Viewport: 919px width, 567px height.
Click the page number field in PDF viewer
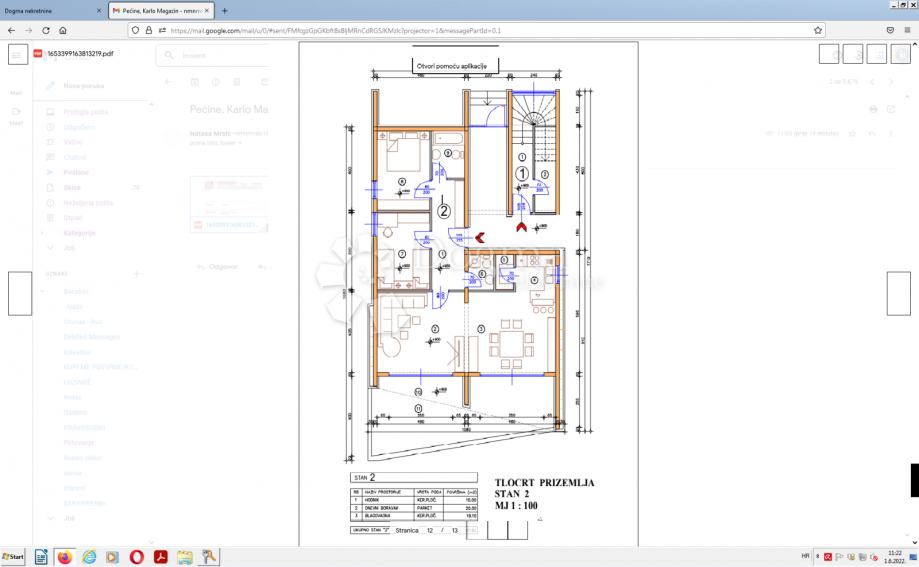(431, 531)
